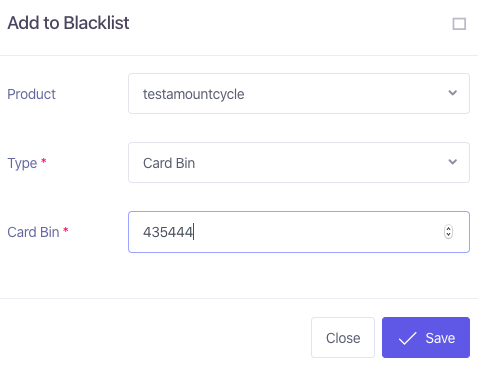478x373 pixels.
Task: Click the square icon beside Add to Blacklist
Action: tap(459, 24)
